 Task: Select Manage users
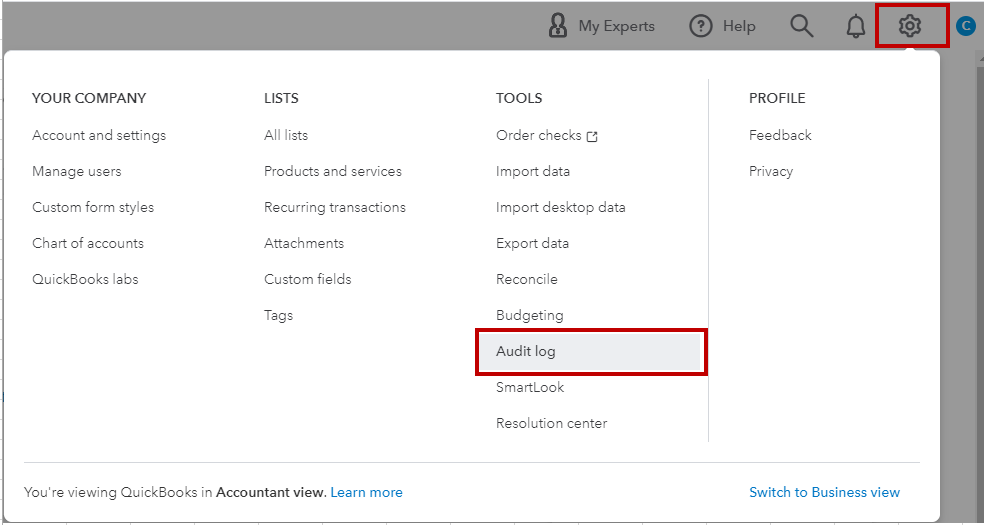77,171
